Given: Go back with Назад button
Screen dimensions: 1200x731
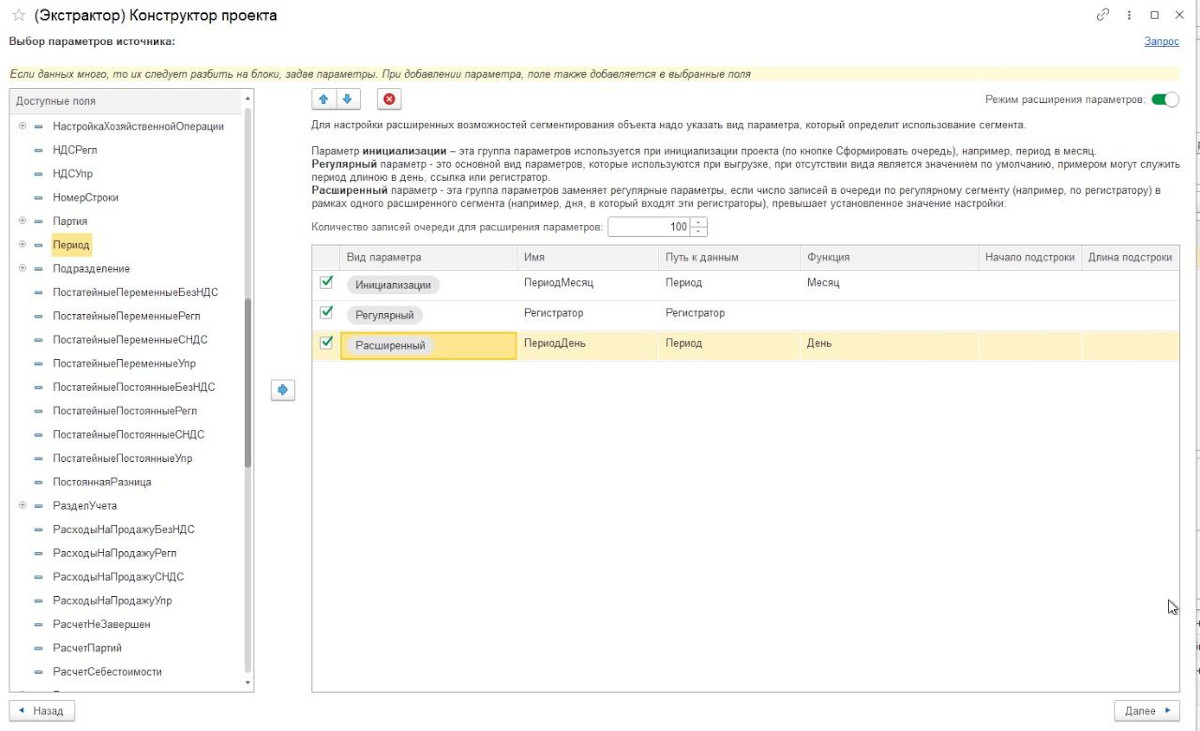Looking at the screenshot, I should coord(42,711).
